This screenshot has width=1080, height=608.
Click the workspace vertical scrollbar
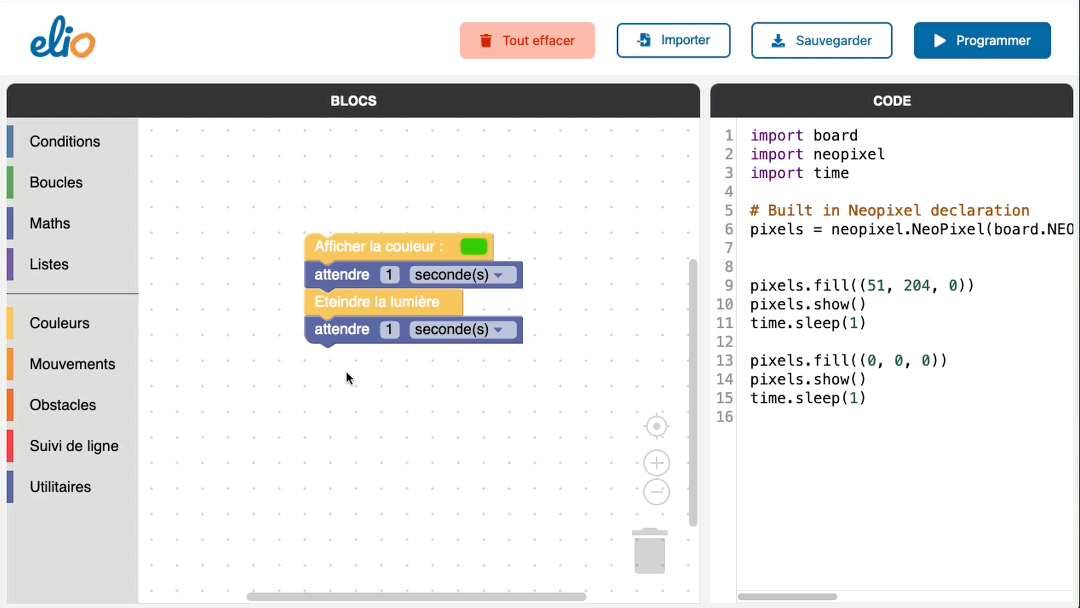(x=693, y=390)
